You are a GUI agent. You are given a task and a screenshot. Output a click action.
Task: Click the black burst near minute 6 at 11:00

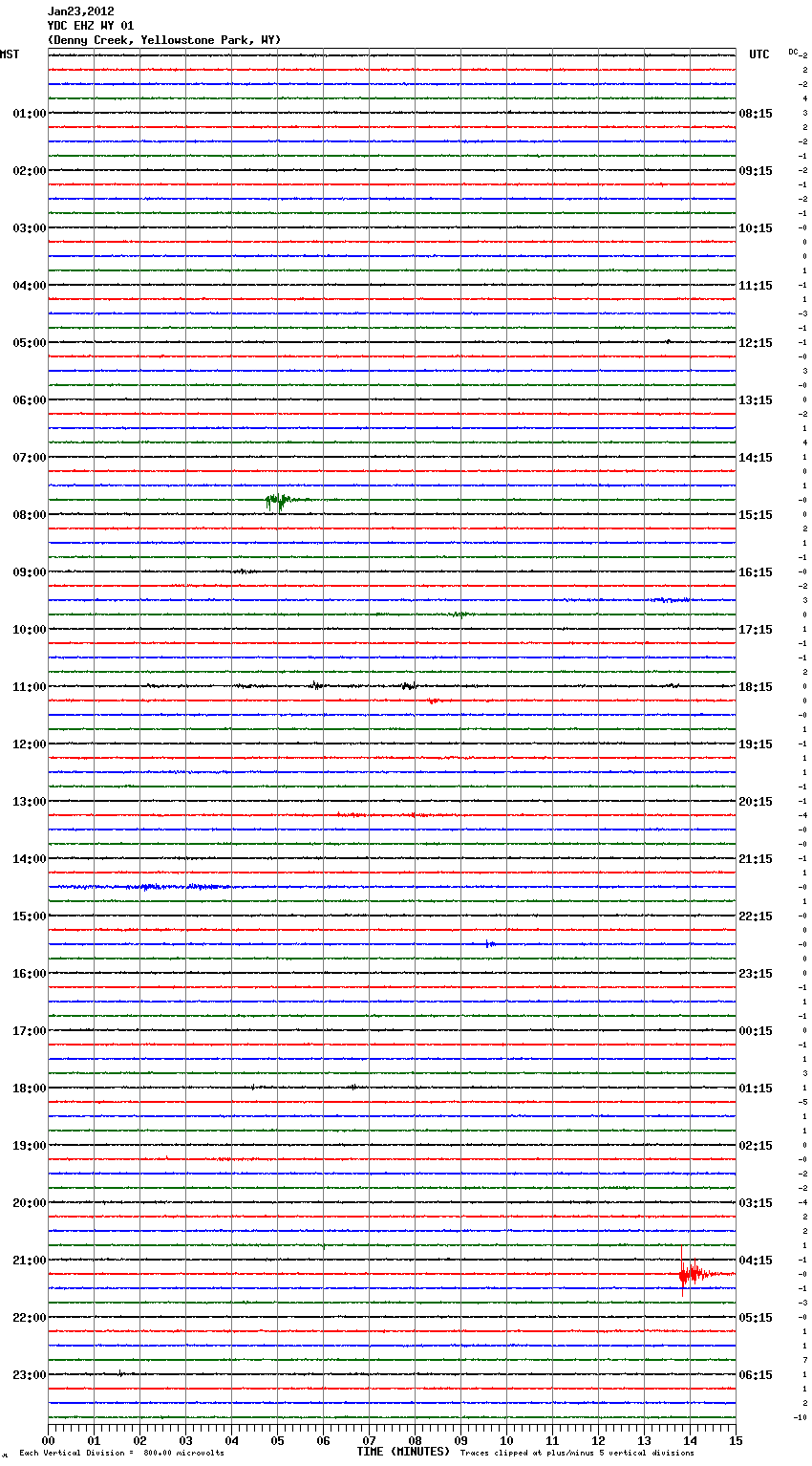[x=316, y=685]
